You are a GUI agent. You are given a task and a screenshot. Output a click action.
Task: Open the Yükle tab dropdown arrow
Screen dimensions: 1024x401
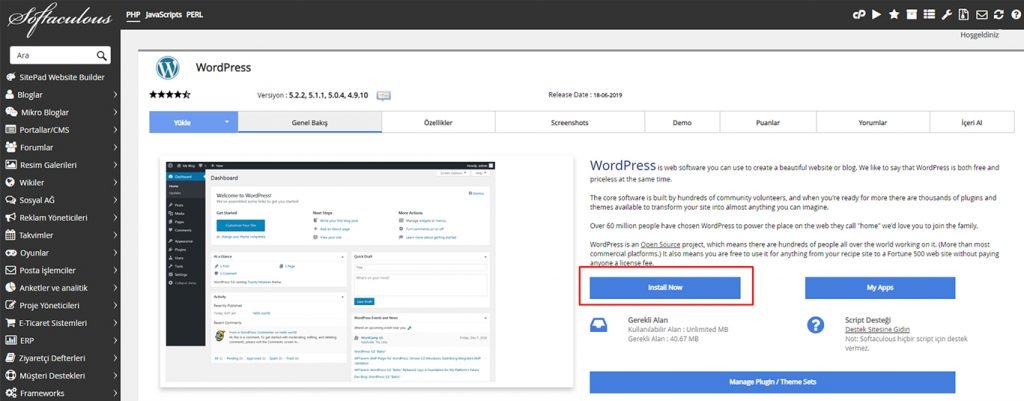coord(227,122)
